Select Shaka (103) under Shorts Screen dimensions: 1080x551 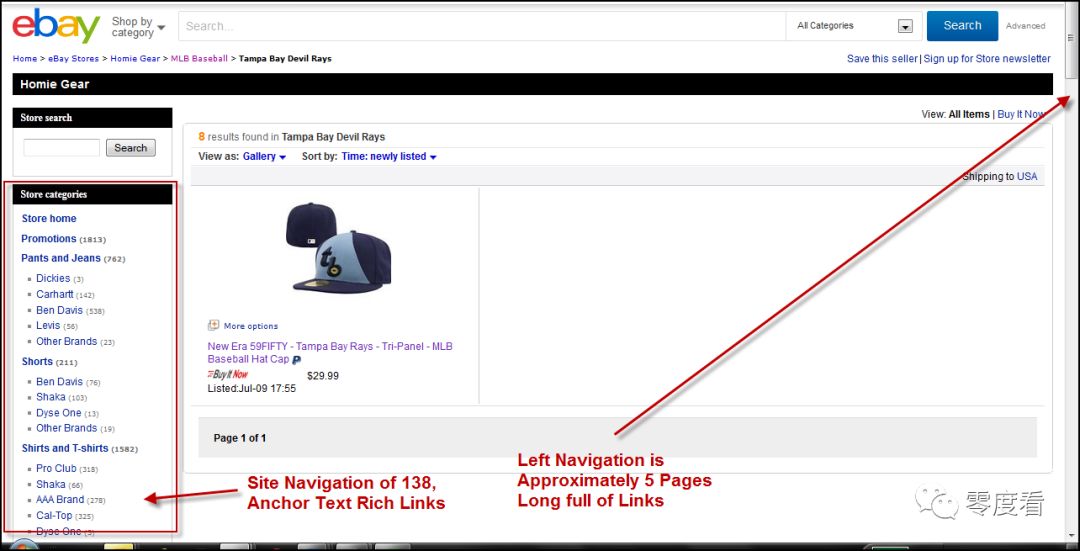(x=51, y=397)
